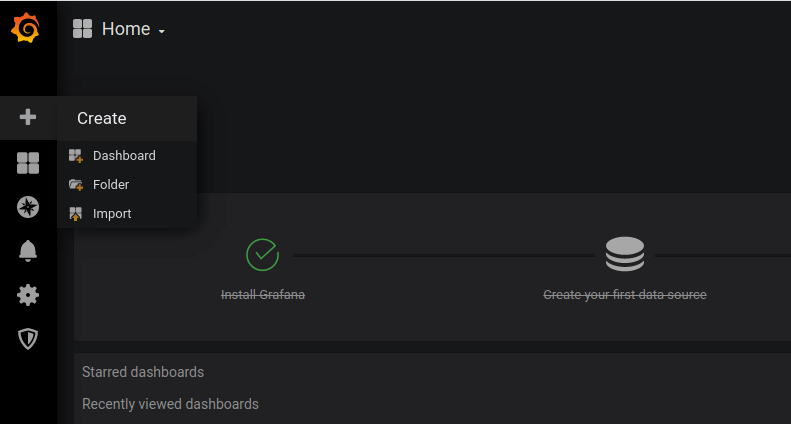Click the Recently viewed dashboards heading
Screen dimensions: 791x424
[x=170, y=404]
